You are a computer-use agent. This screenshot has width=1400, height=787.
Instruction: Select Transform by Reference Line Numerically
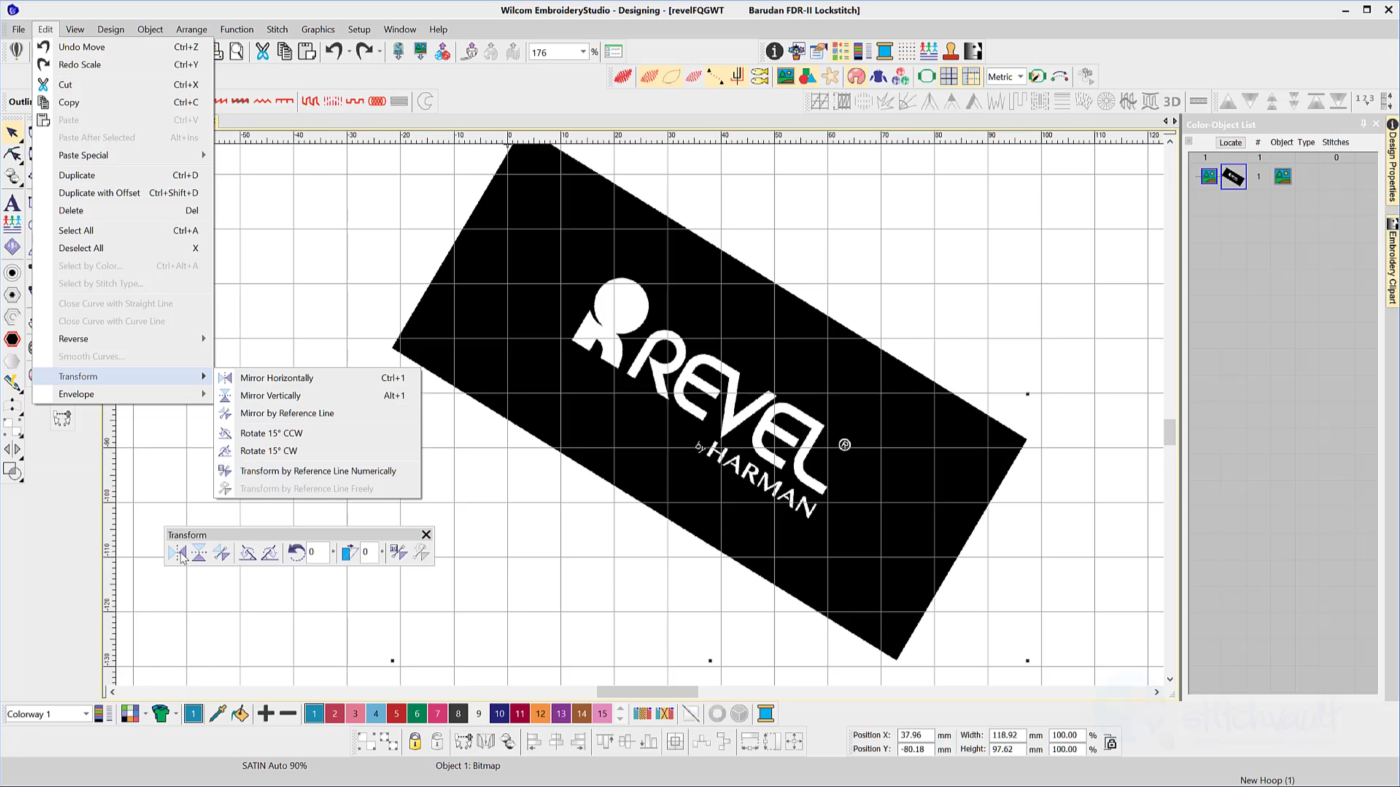[318, 471]
